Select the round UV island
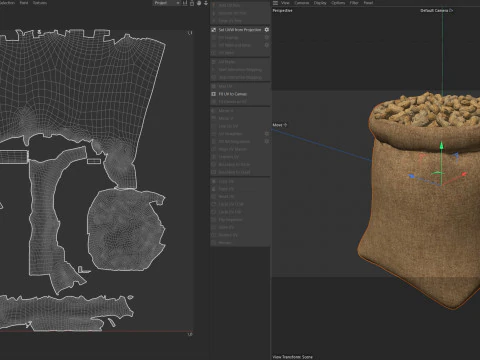Viewport: 480px width, 360px height. (x=126, y=229)
